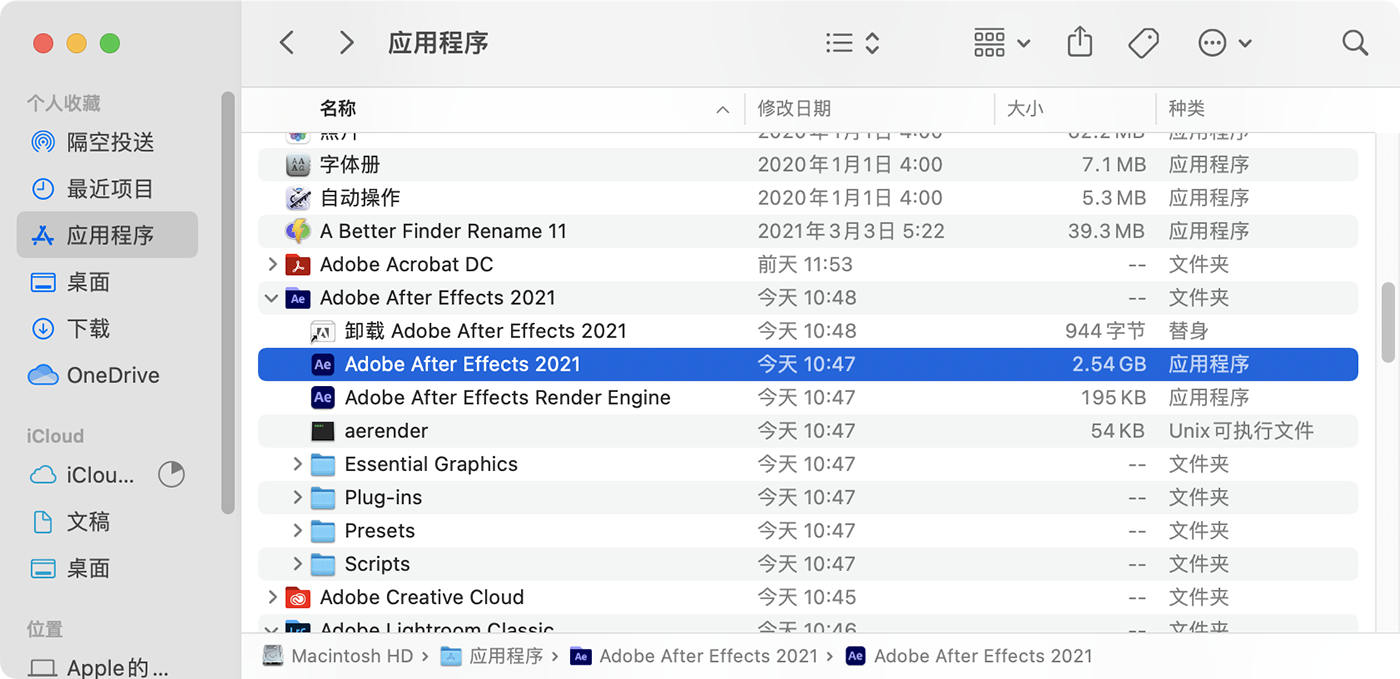
Task: Click the aerender file icon
Action: (322, 431)
